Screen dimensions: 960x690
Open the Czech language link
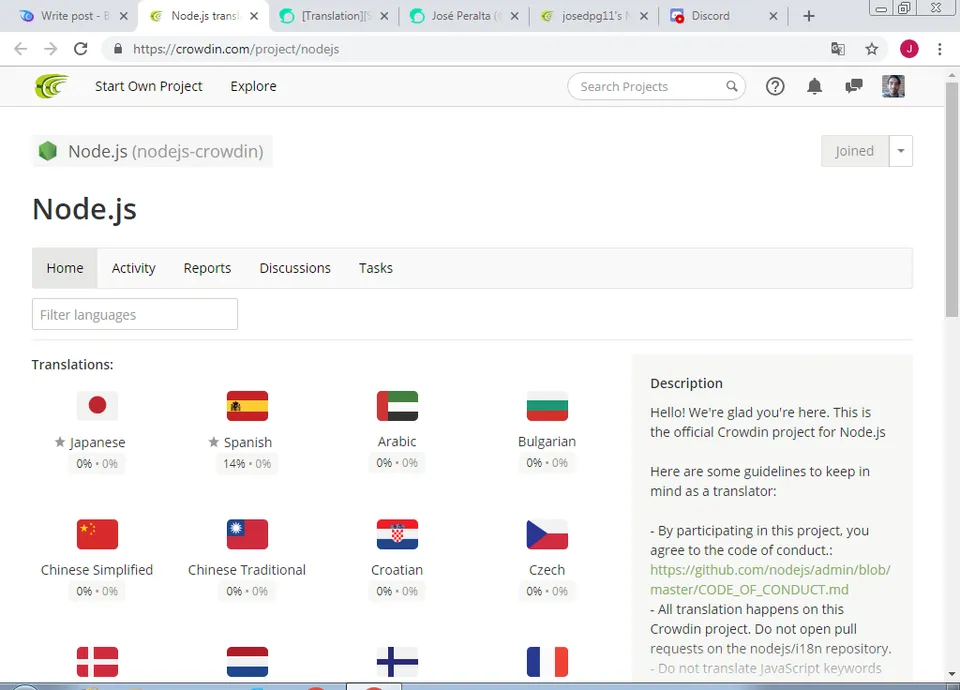click(547, 570)
